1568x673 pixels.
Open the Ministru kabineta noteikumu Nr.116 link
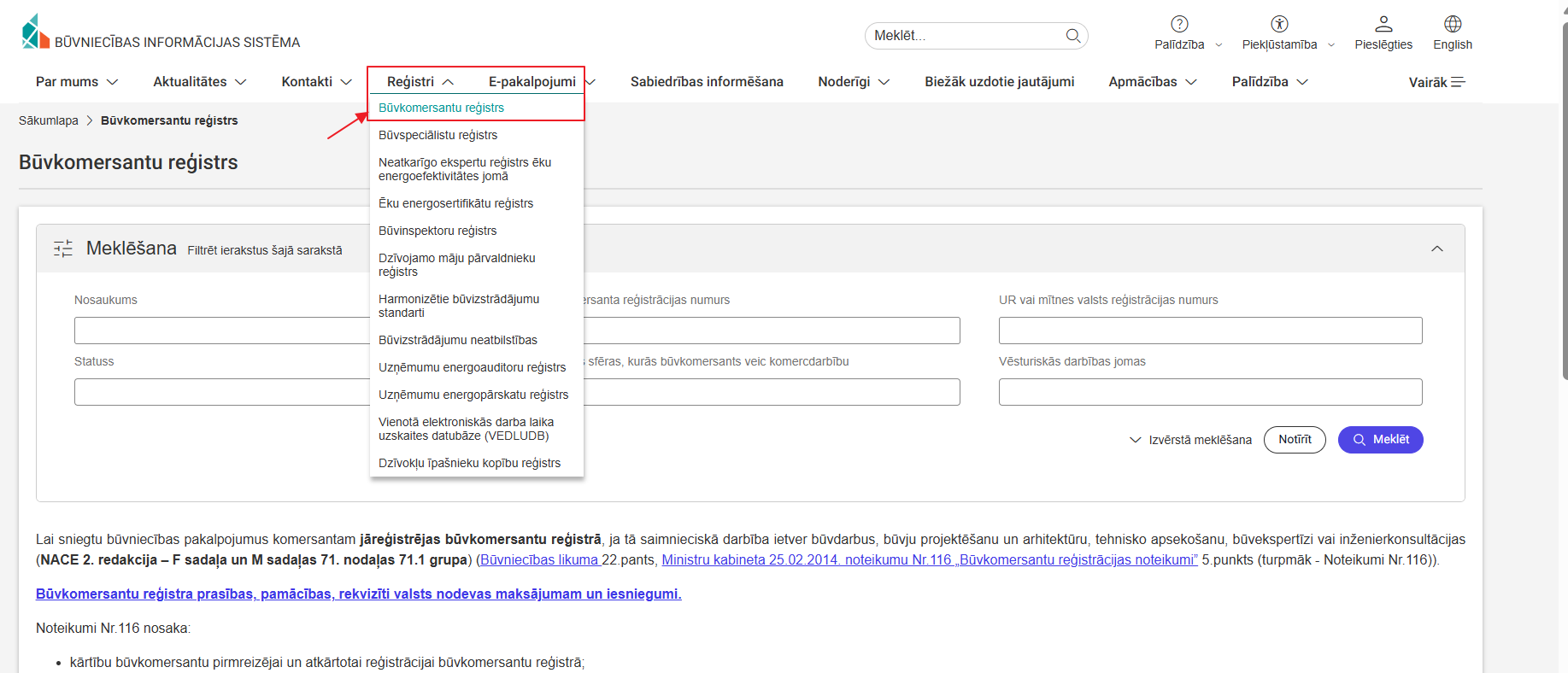930,560
